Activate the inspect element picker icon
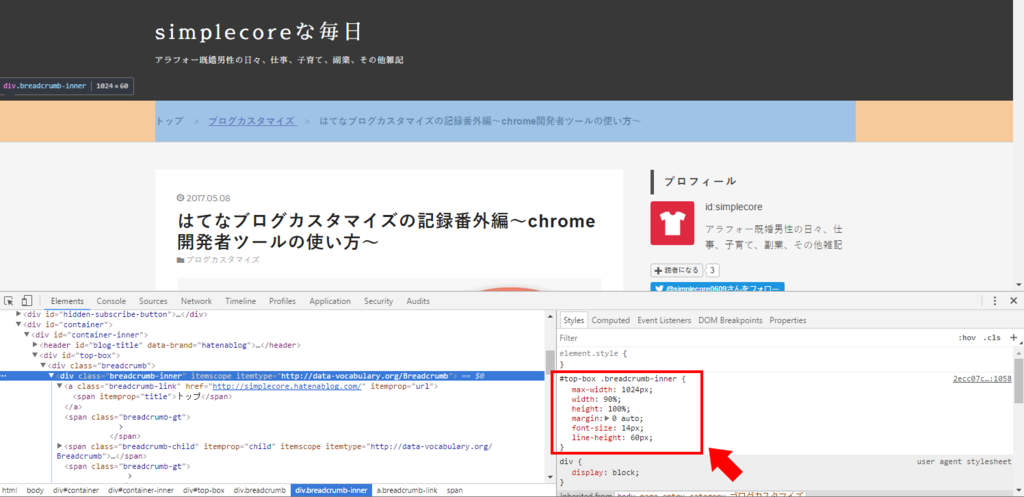This screenshot has width=1024, height=497. pyautogui.click(x=8, y=301)
